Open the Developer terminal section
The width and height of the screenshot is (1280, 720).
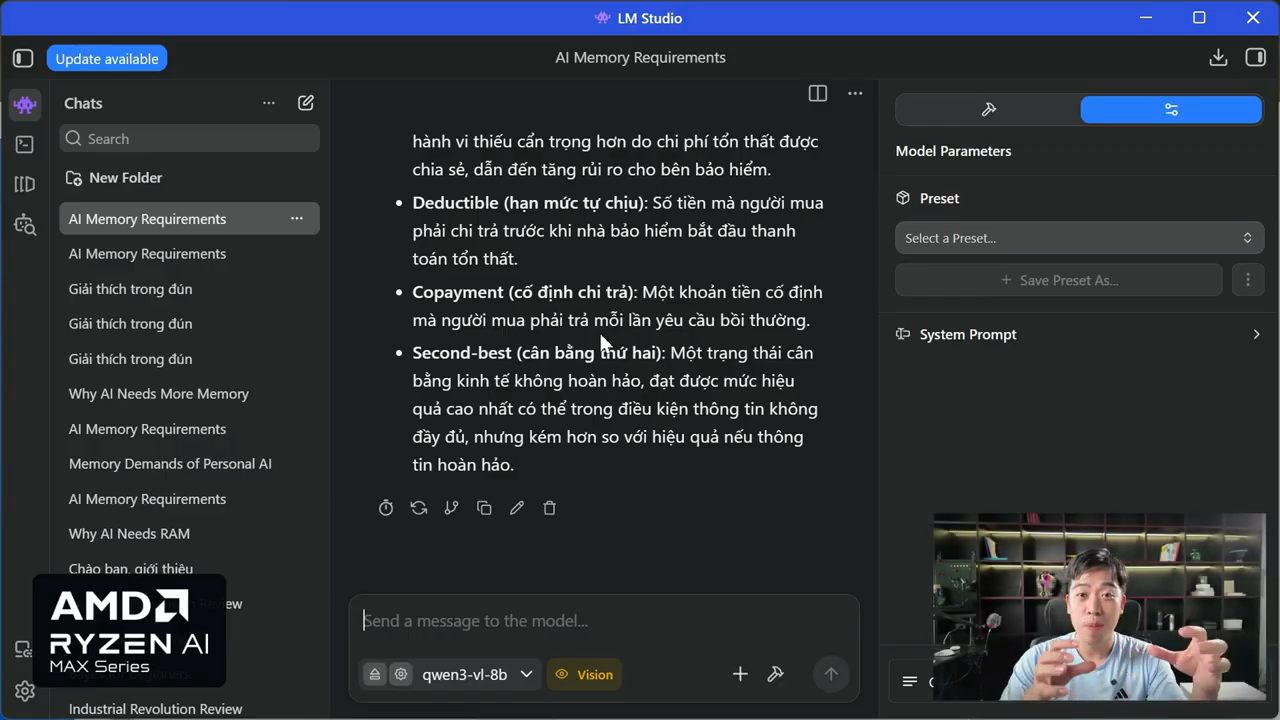tap(25, 145)
